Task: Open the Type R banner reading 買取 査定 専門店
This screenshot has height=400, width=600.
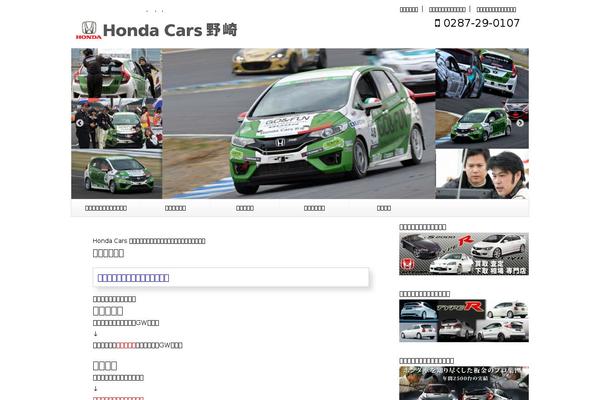Action: [464, 254]
